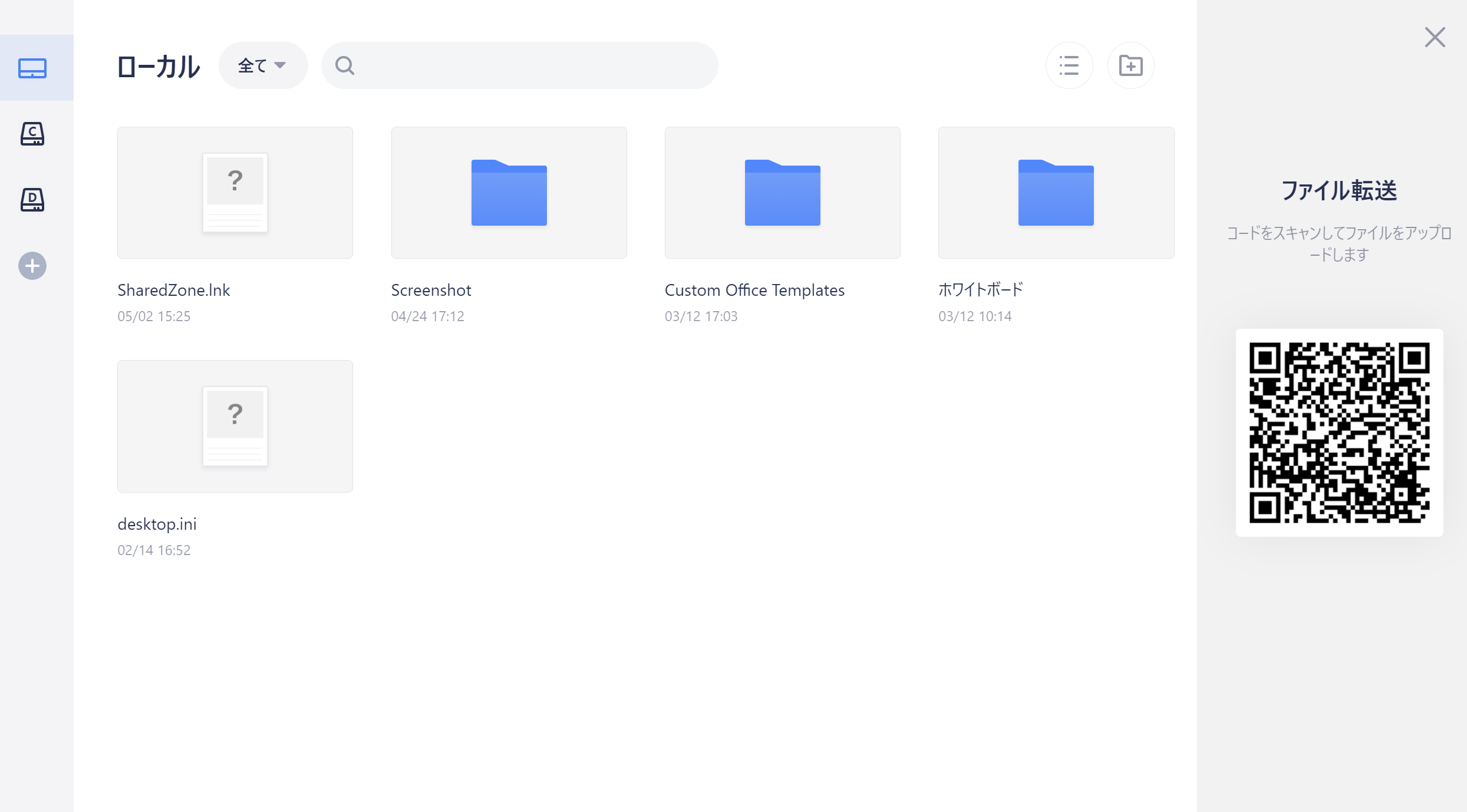Open the ホワイトボード folder

point(1056,193)
